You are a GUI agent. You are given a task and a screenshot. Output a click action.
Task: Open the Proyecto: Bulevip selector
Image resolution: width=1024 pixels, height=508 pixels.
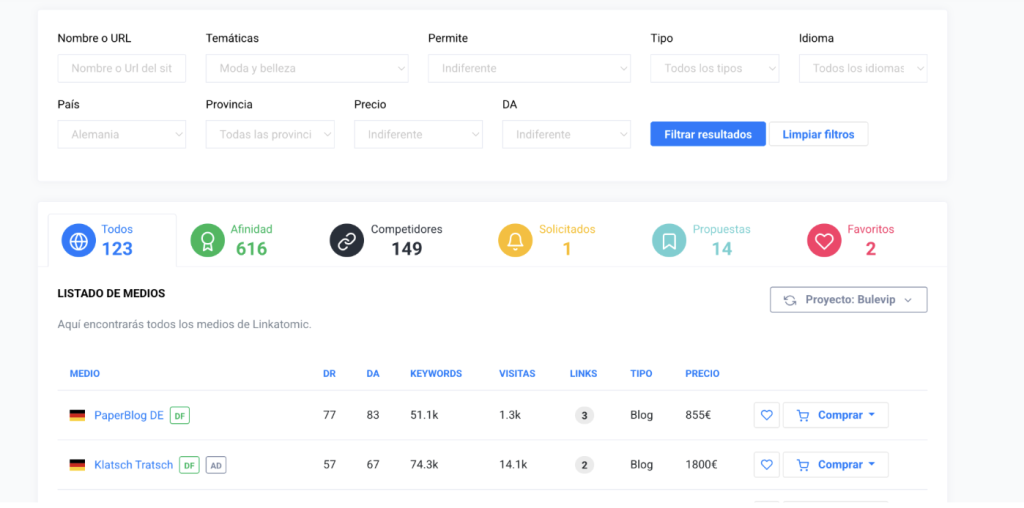click(x=848, y=300)
